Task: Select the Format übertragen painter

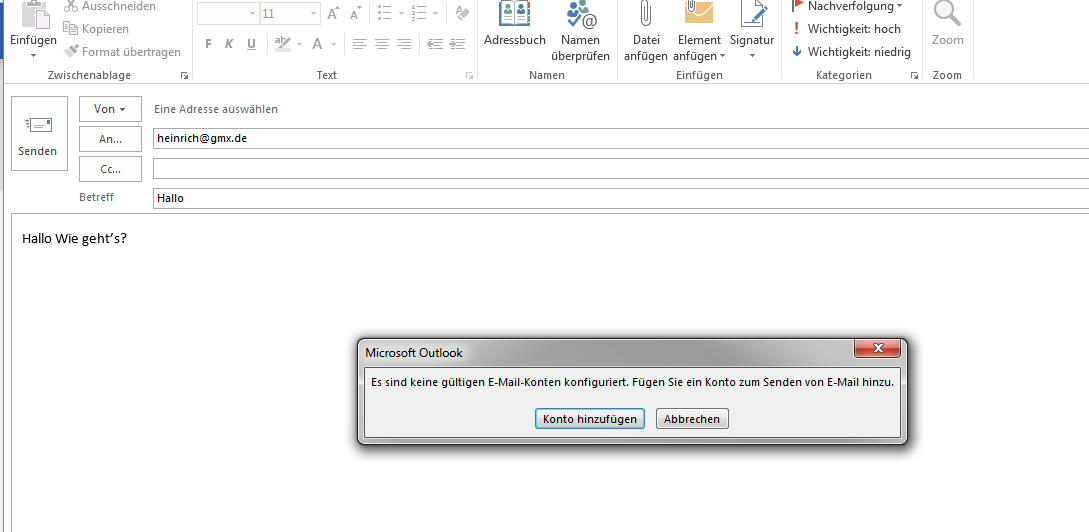Action: click(x=122, y=51)
